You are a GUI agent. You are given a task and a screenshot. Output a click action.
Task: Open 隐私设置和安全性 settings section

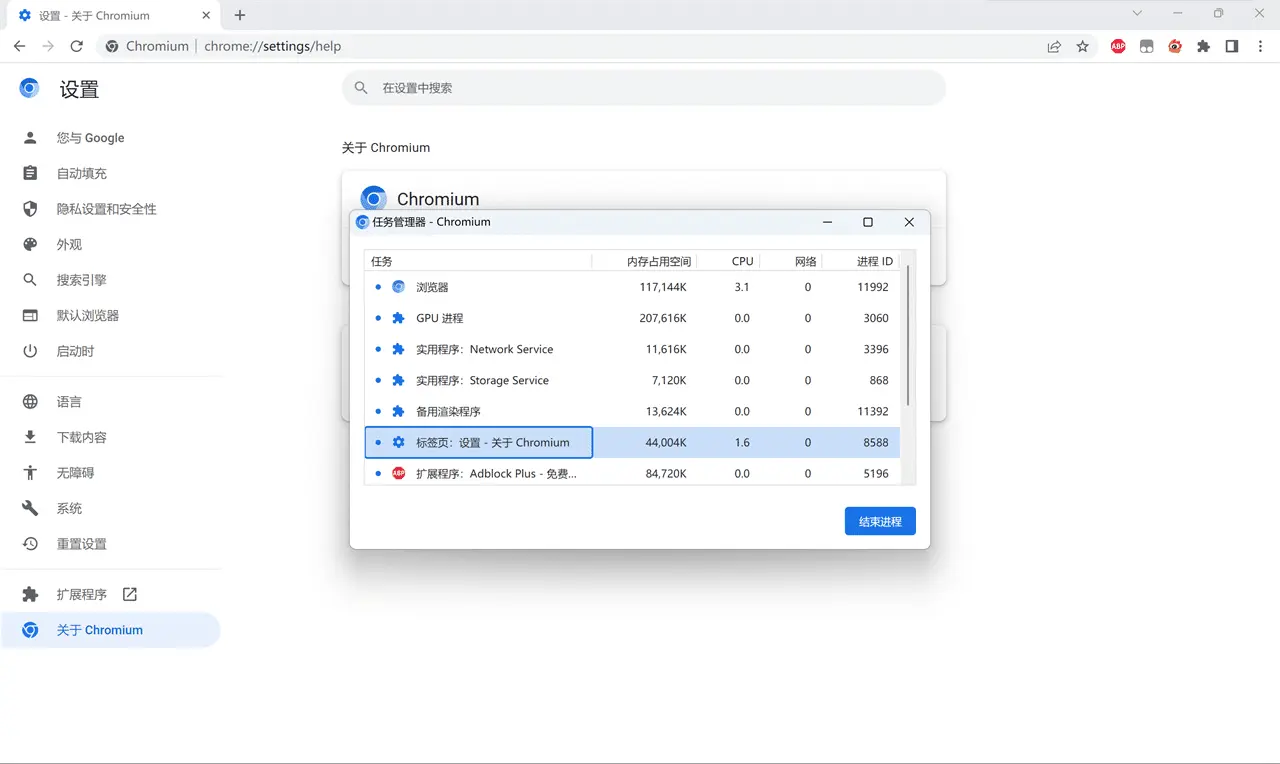pos(106,209)
